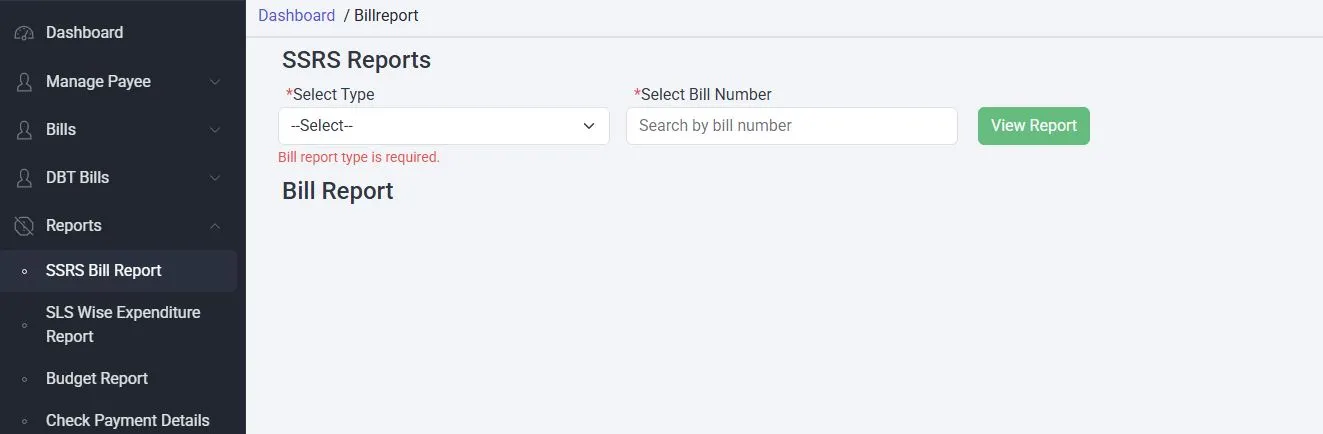The image size is (1323, 434).
Task: Select Dashboard in the sidebar menu
Action: point(85,33)
